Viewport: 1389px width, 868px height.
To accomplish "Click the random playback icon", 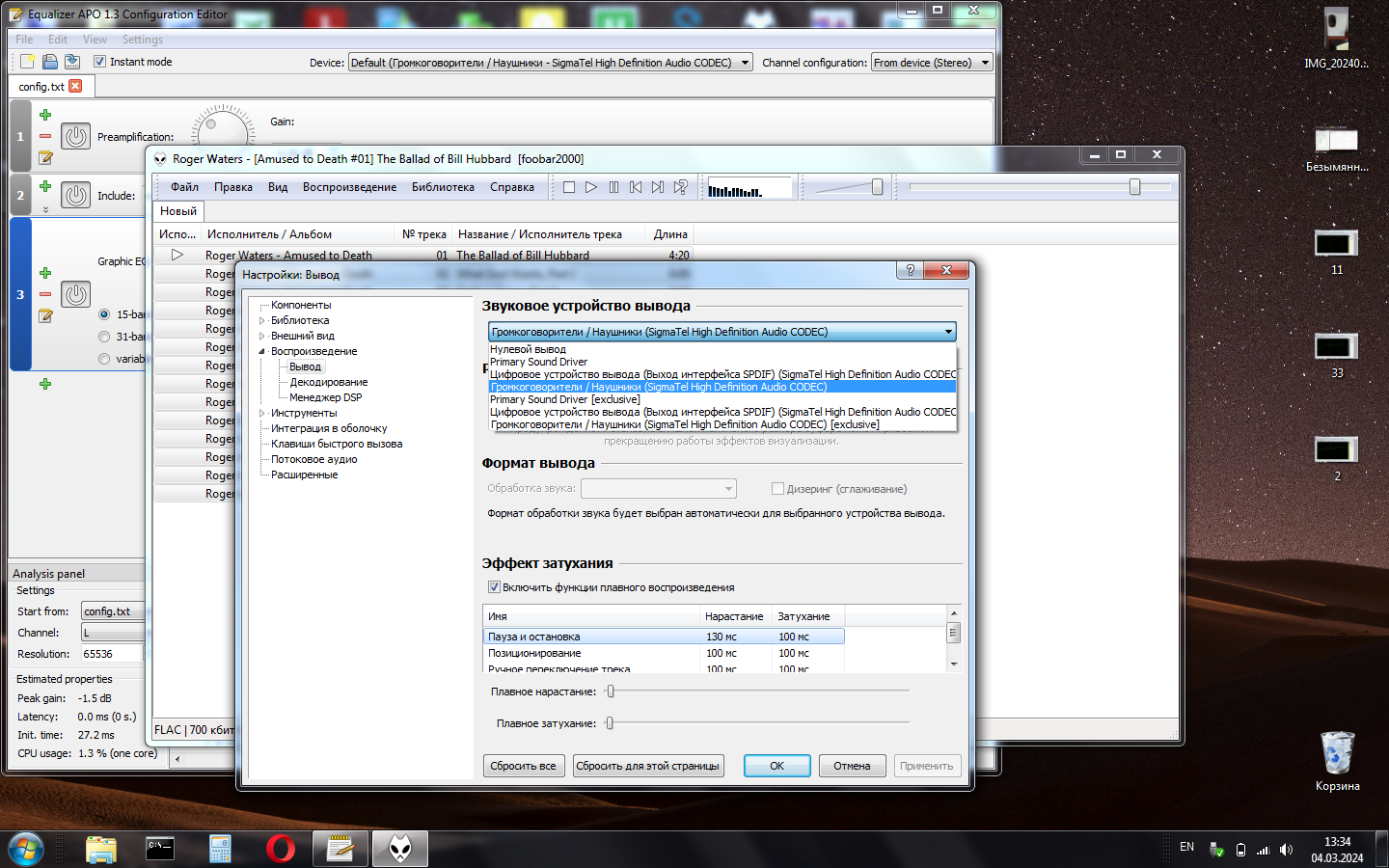I will (680, 187).
